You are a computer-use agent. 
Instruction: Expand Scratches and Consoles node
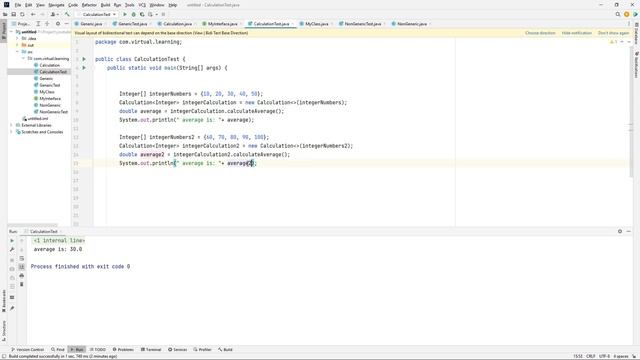[x=11, y=132]
